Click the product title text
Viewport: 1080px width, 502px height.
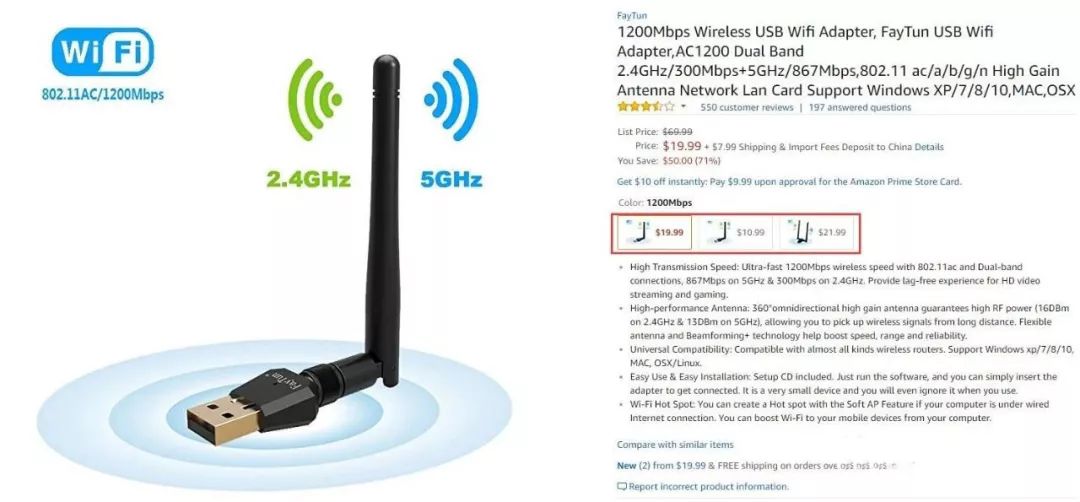[846, 61]
